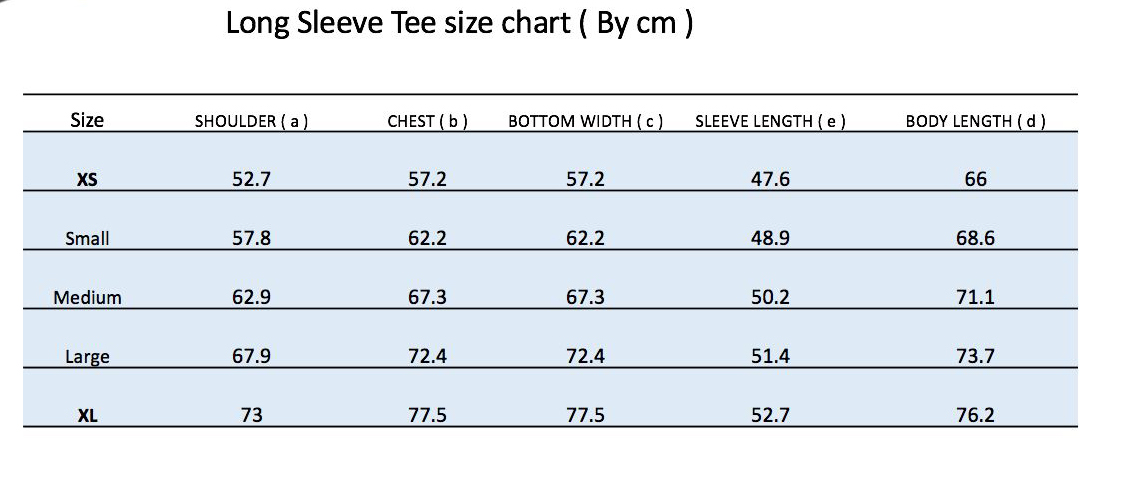This screenshot has width=1124, height=494.
Task: Click the Medium chest value 67.3
Action: click(x=427, y=297)
